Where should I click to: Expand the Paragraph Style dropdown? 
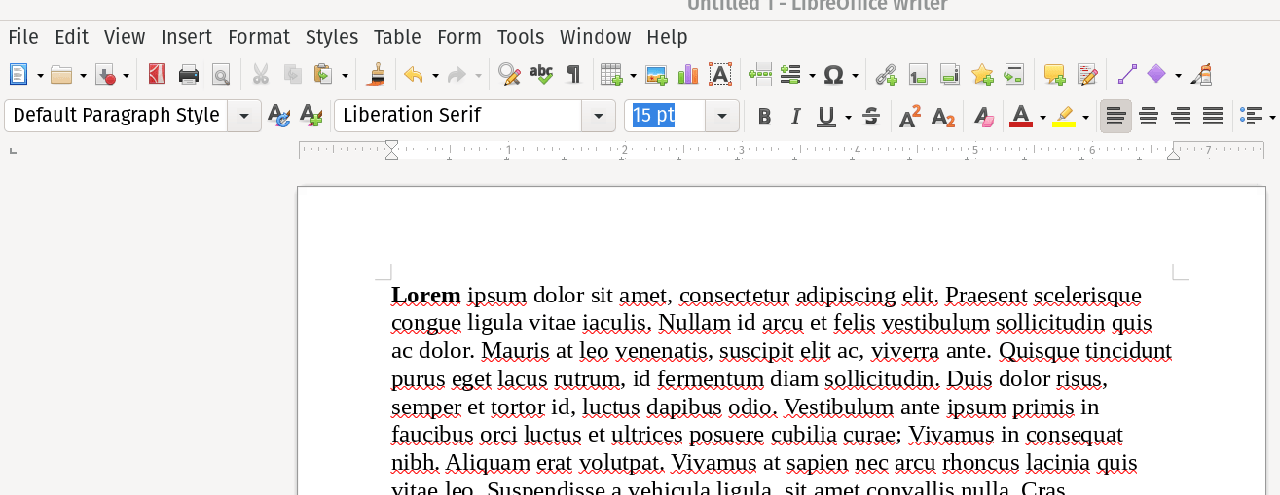click(x=244, y=116)
